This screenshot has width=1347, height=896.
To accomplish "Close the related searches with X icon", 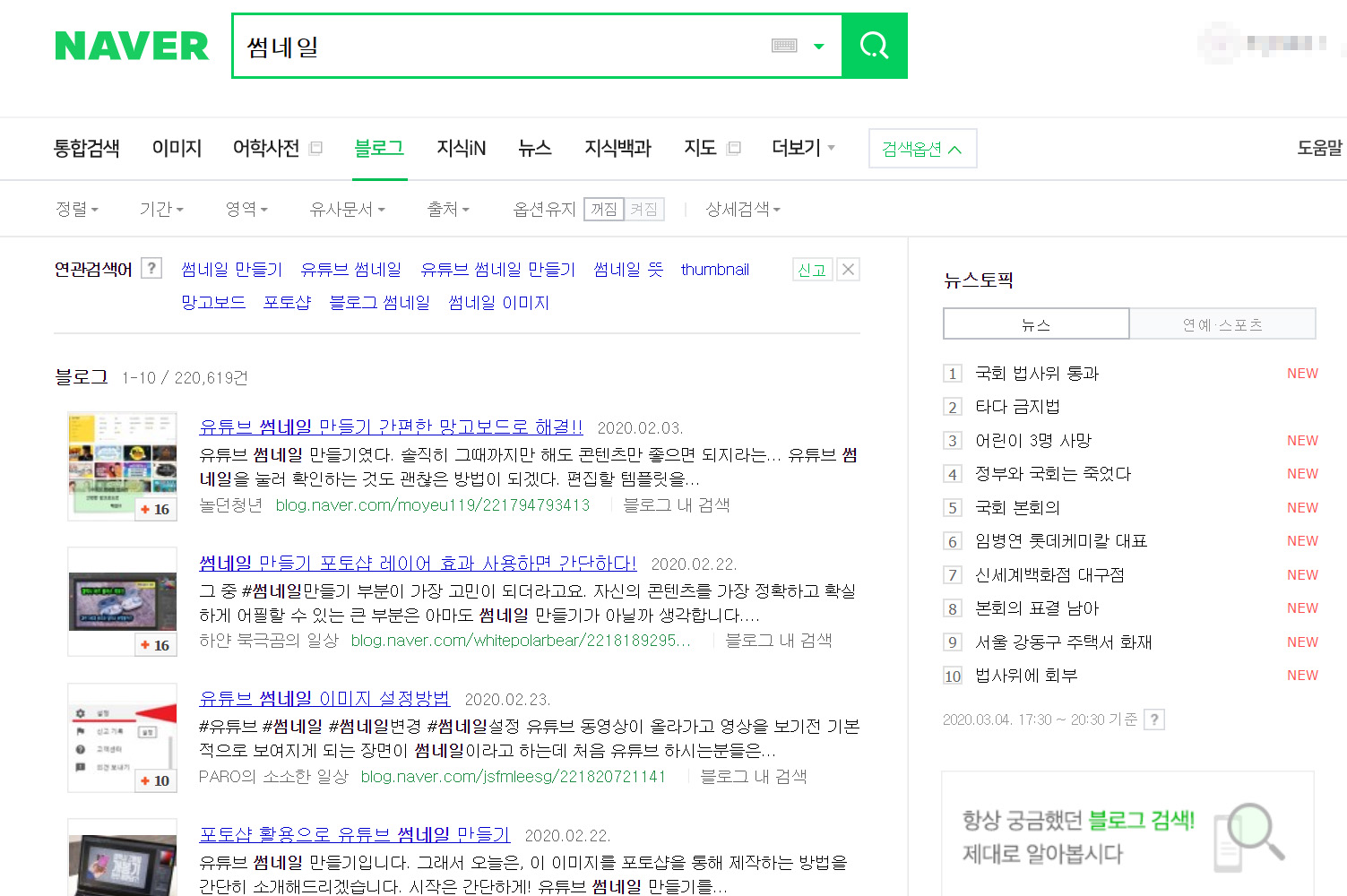I will point(848,269).
